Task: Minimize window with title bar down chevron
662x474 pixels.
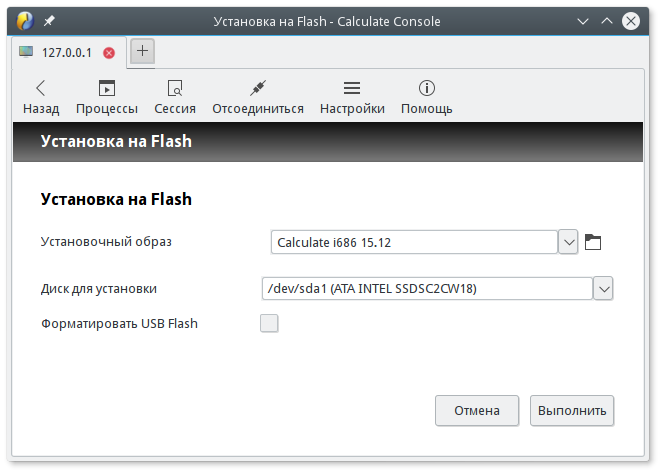Action: (583, 21)
